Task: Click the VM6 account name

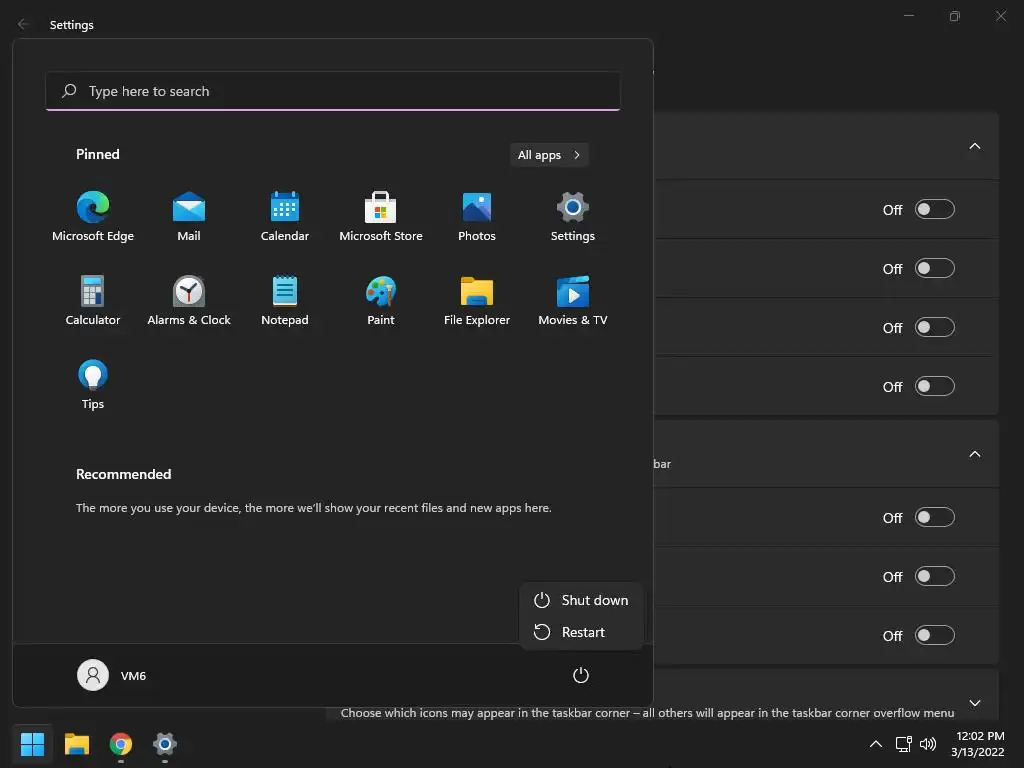Action: [133, 676]
